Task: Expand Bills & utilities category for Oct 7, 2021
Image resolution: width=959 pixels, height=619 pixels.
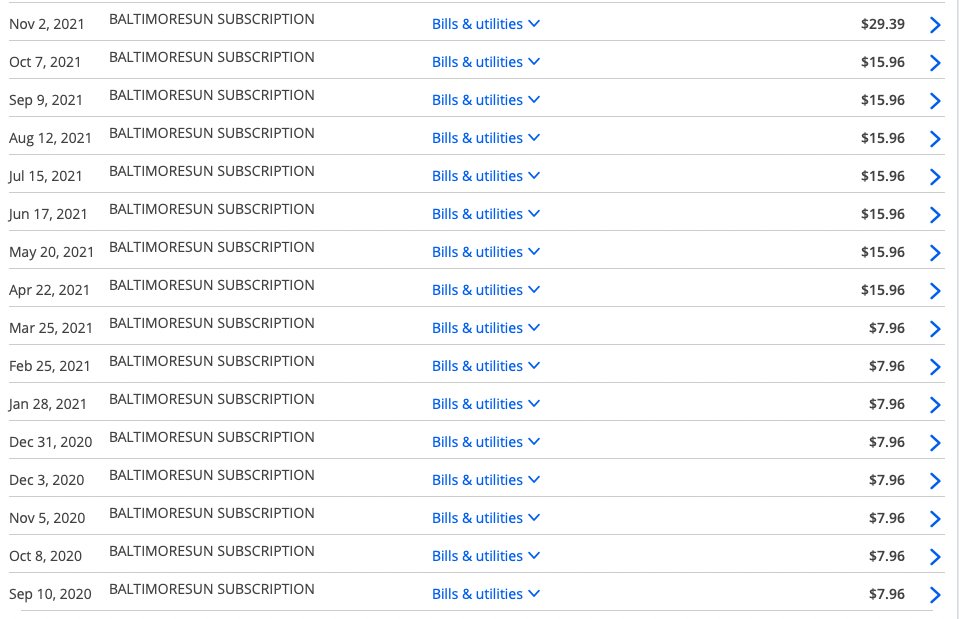Action: [x=486, y=62]
